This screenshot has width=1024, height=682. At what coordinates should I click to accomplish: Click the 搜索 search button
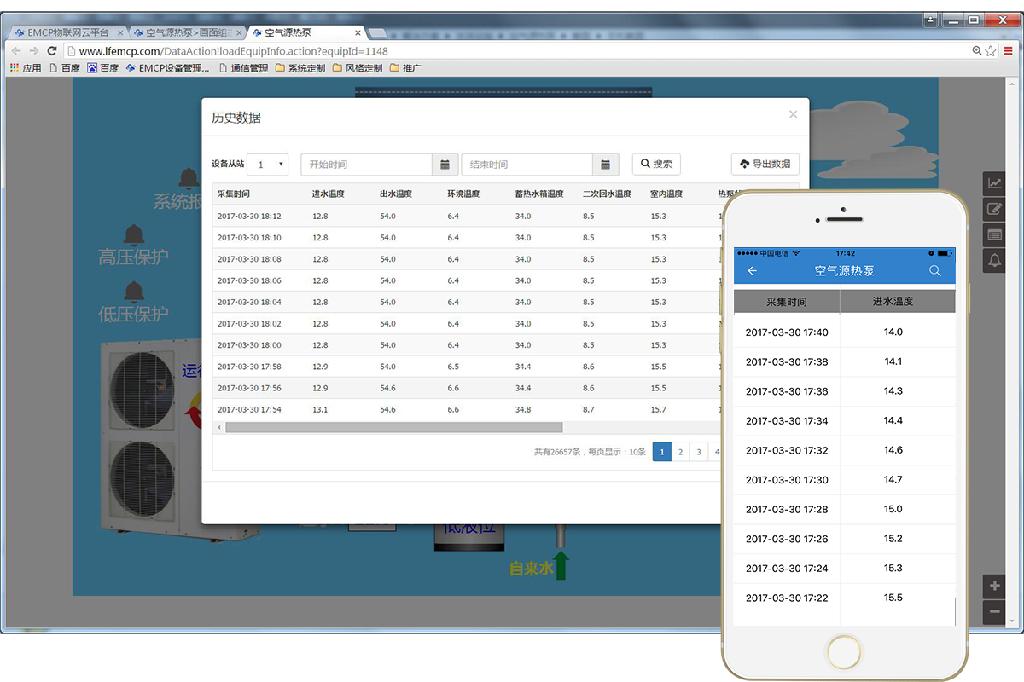656,164
